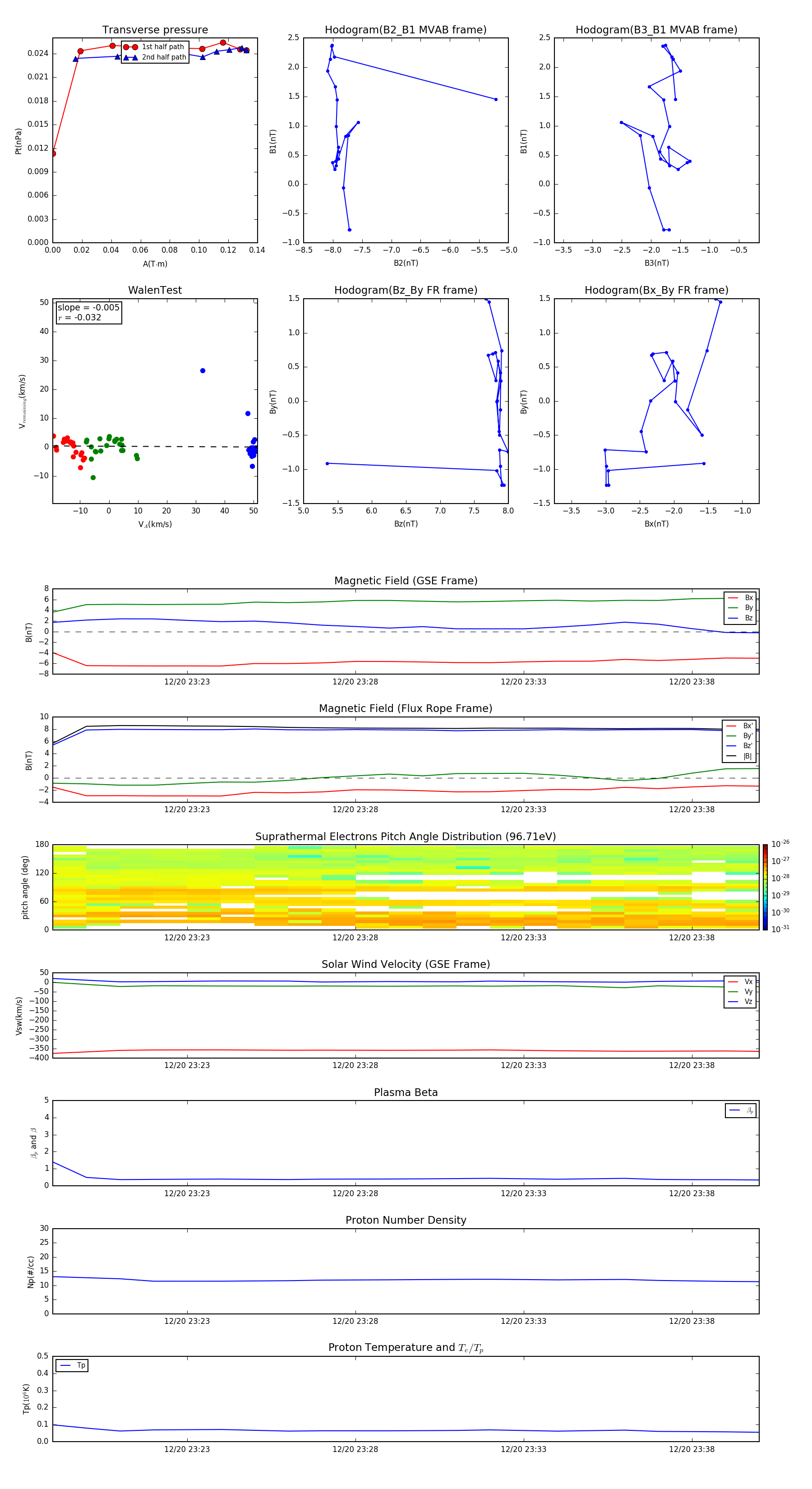Select the "Hodogram(B3_B1 MVAB frame)" title
Viewport: 812px width, 1489px height.
pos(656,30)
